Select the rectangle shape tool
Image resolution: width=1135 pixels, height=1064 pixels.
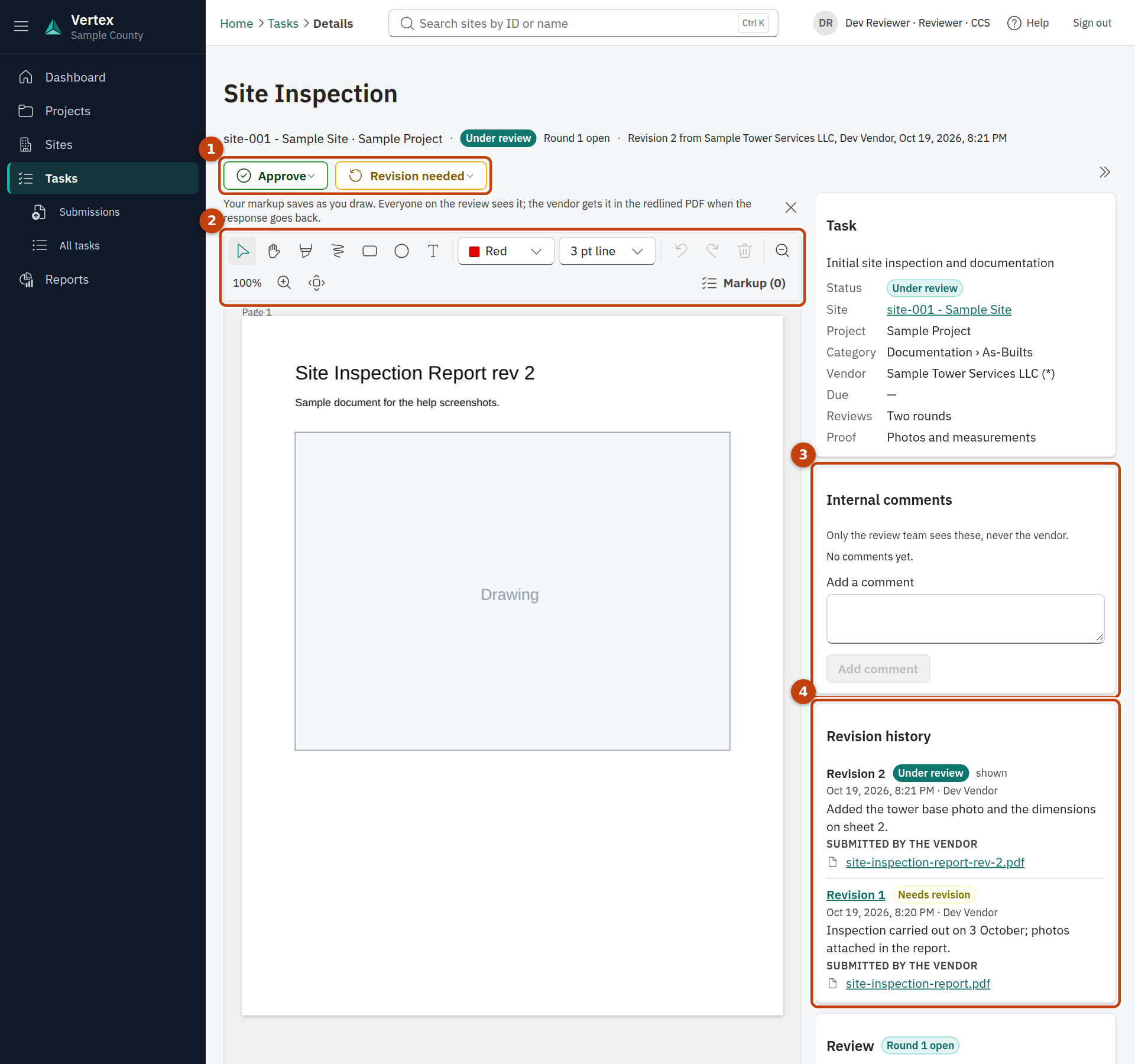[369, 251]
